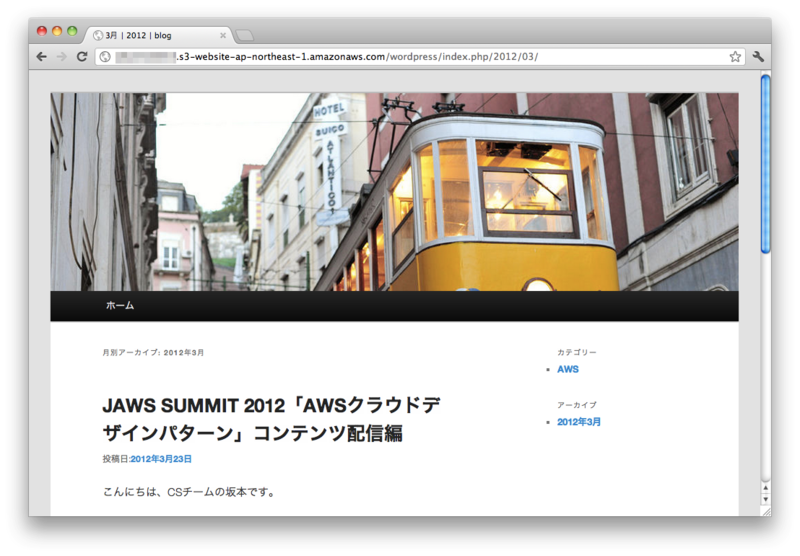800x556 pixels.
Task: Select the '3月 | 2012 | blog' tab
Action: click(158, 35)
